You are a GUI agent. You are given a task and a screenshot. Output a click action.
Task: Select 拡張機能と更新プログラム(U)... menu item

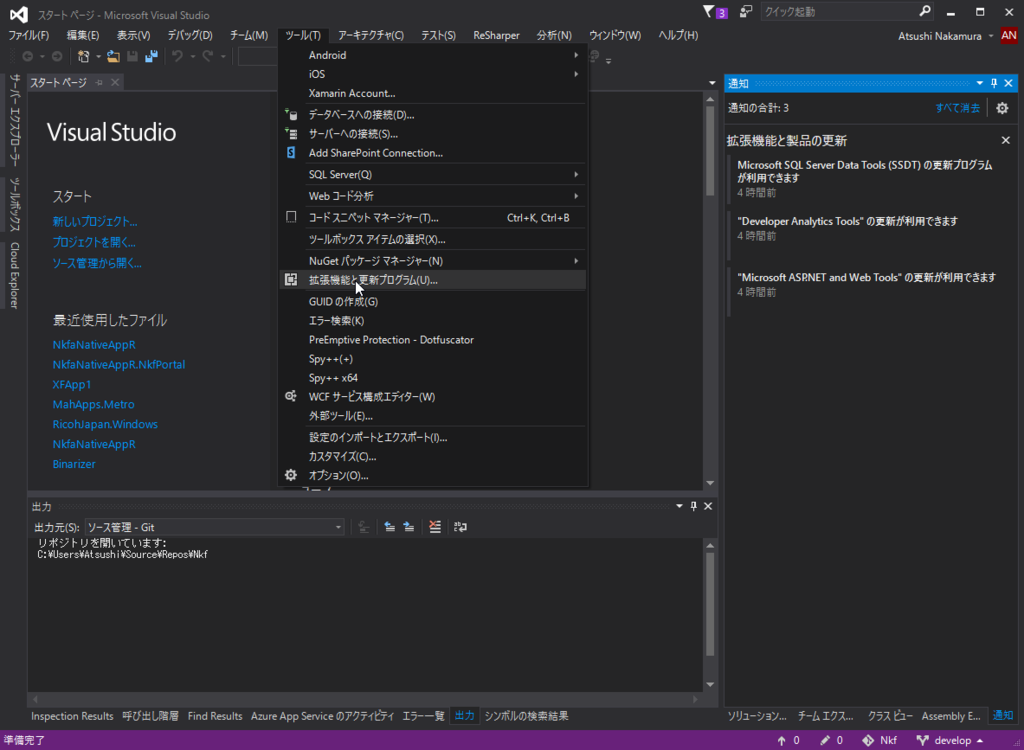[x=432, y=280]
